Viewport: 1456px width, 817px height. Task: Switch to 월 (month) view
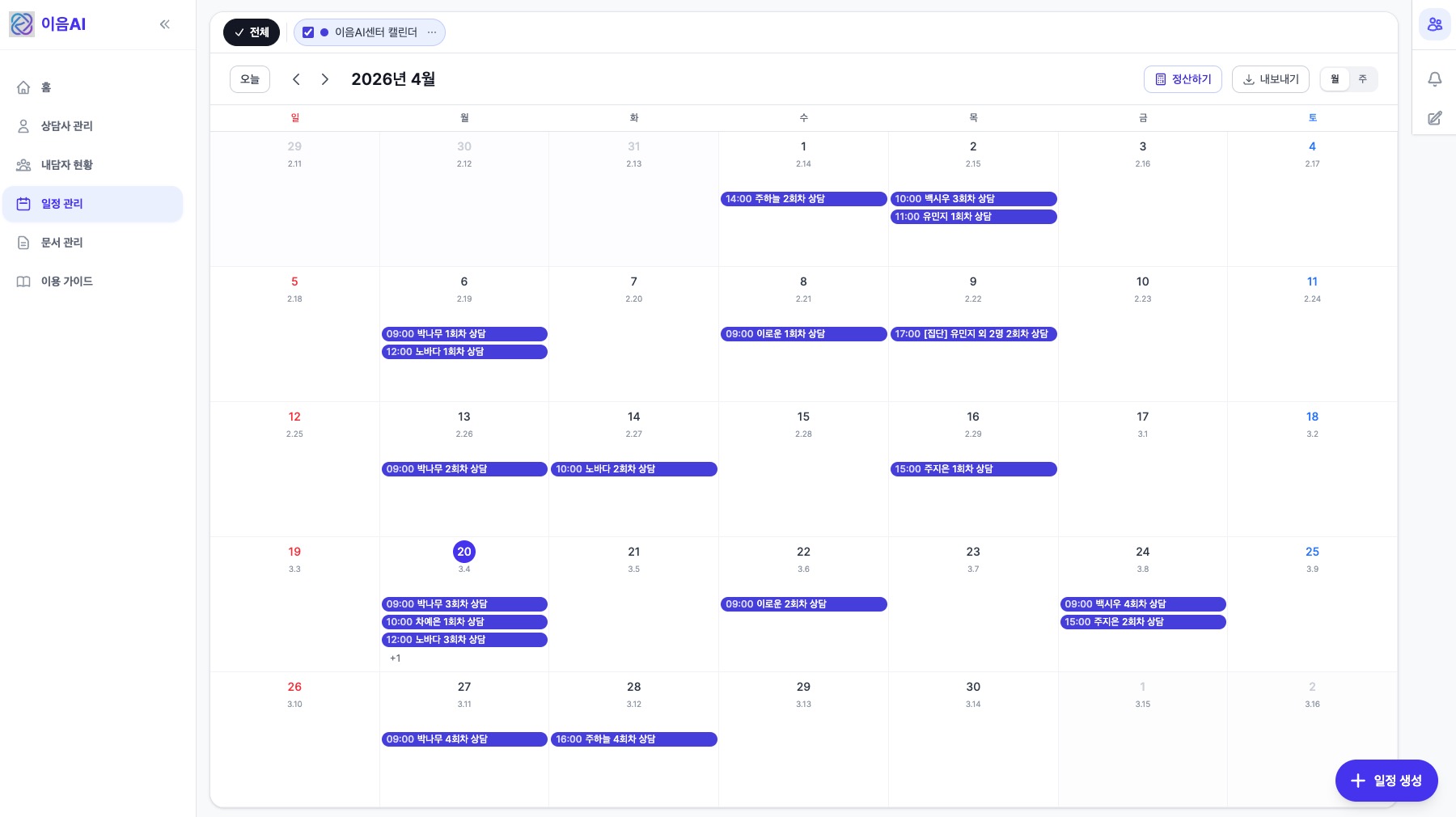click(x=1335, y=79)
